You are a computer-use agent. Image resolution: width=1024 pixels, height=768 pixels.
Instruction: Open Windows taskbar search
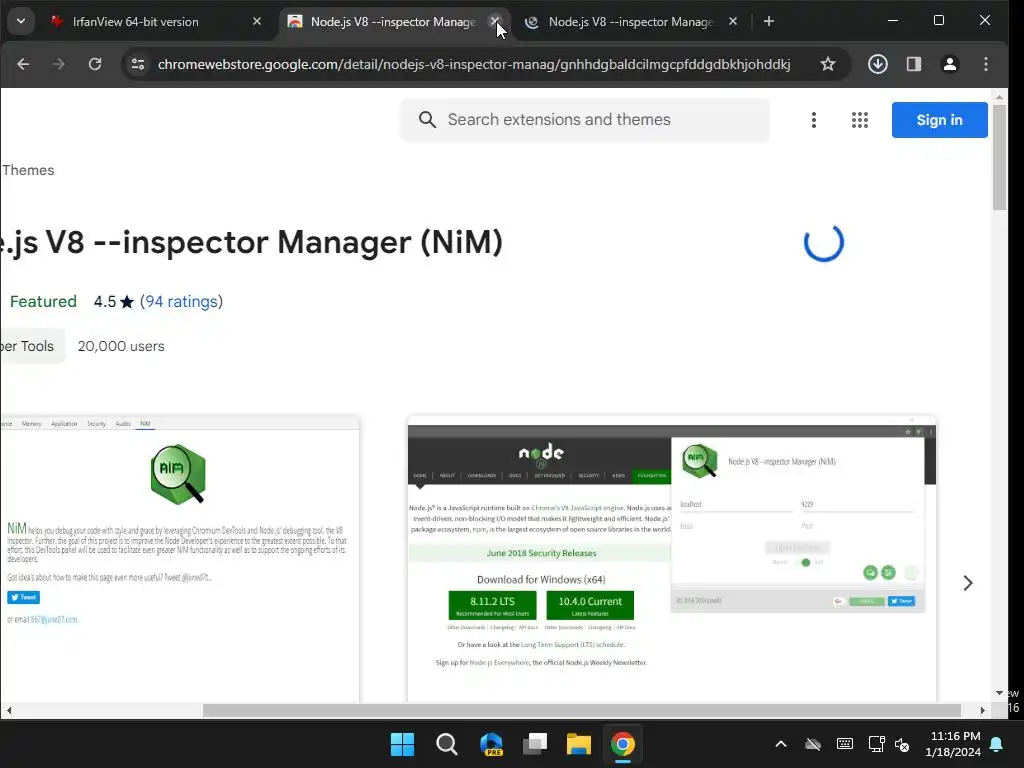447,744
